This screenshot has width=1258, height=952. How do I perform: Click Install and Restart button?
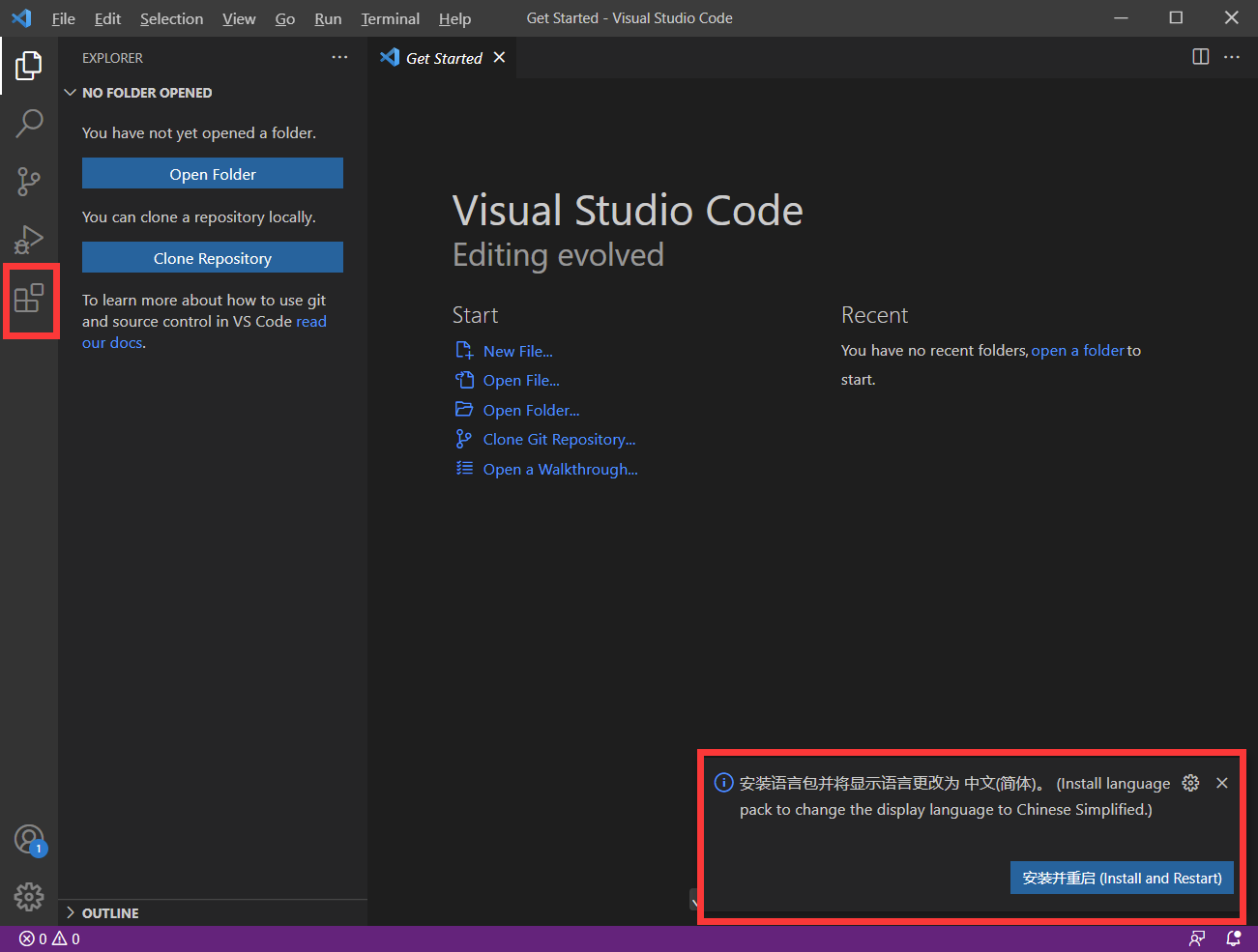(1122, 878)
